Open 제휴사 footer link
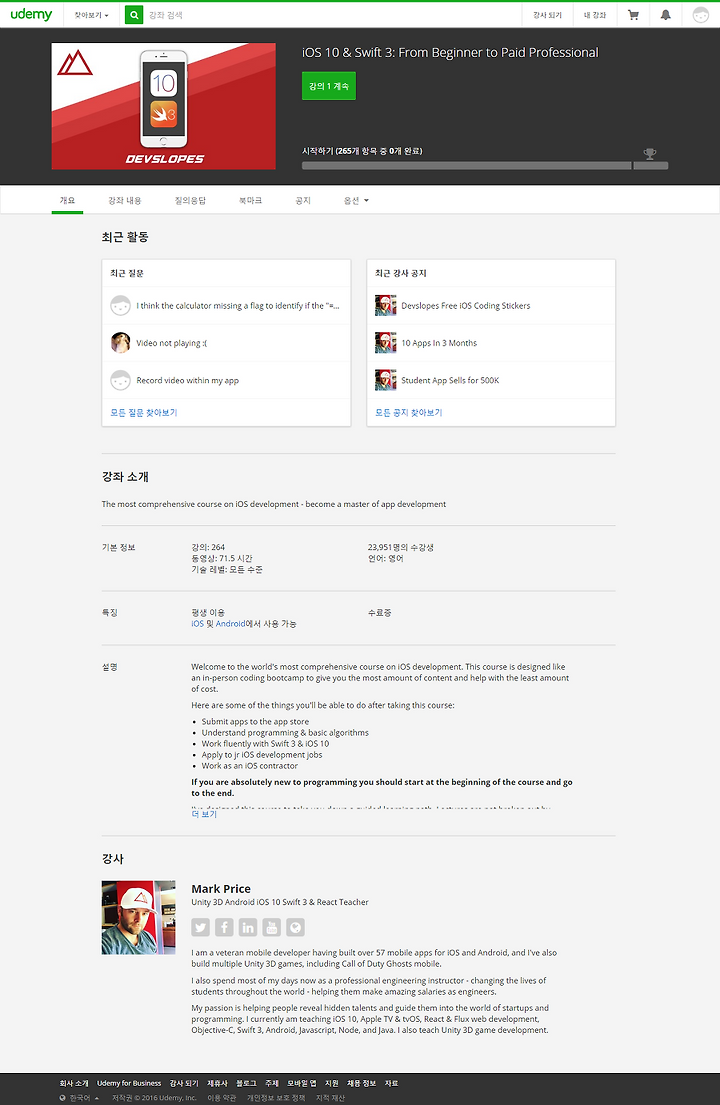 tap(217, 1083)
